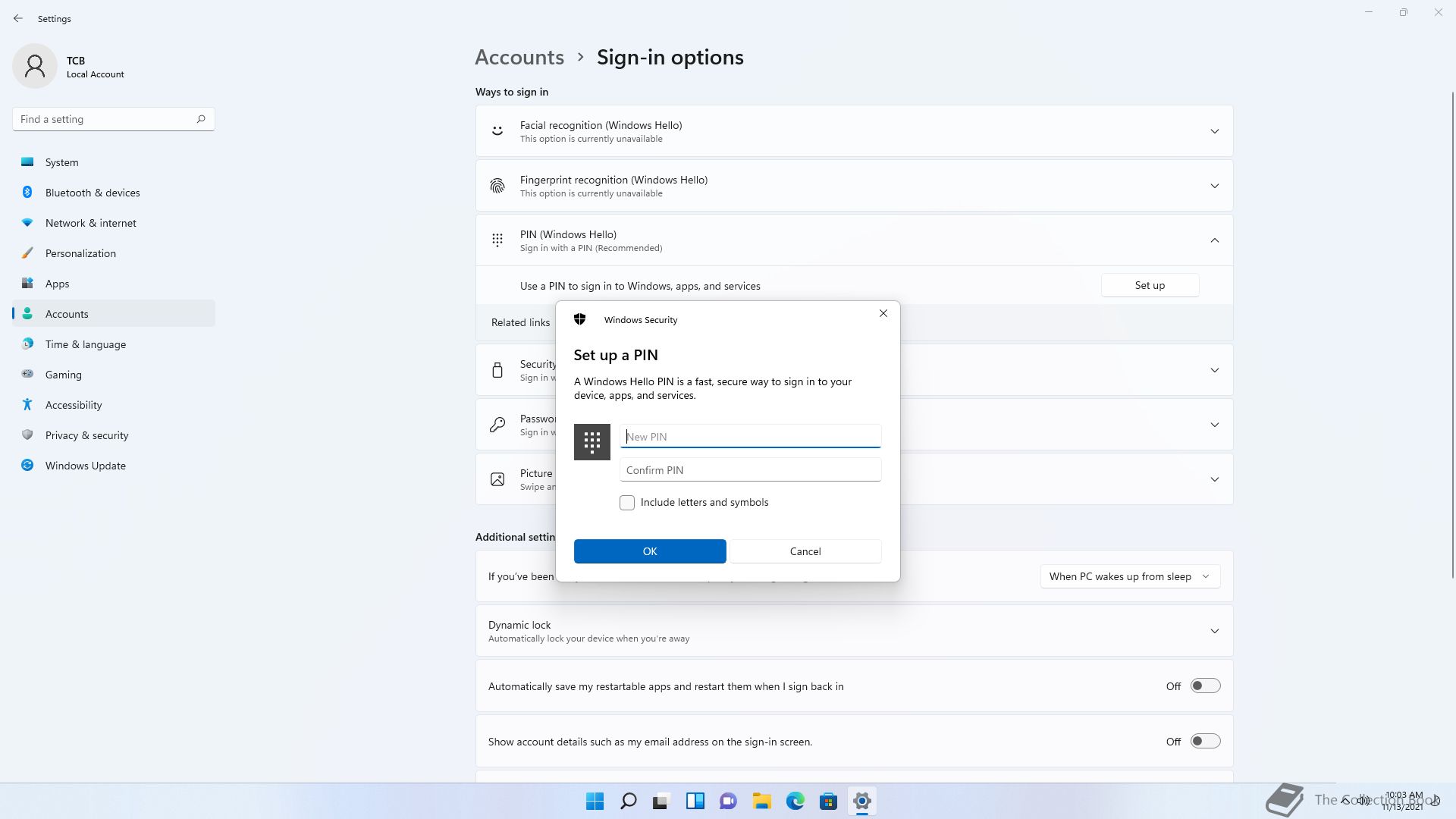Viewport: 1456px width, 819px height.
Task: Close the Windows Security dialog
Action: click(x=883, y=313)
